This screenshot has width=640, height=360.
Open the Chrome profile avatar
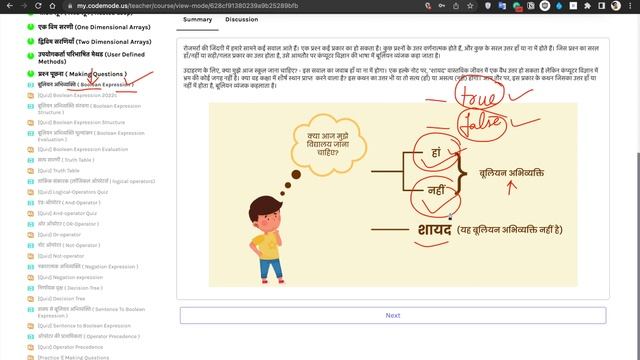(616, 6)
